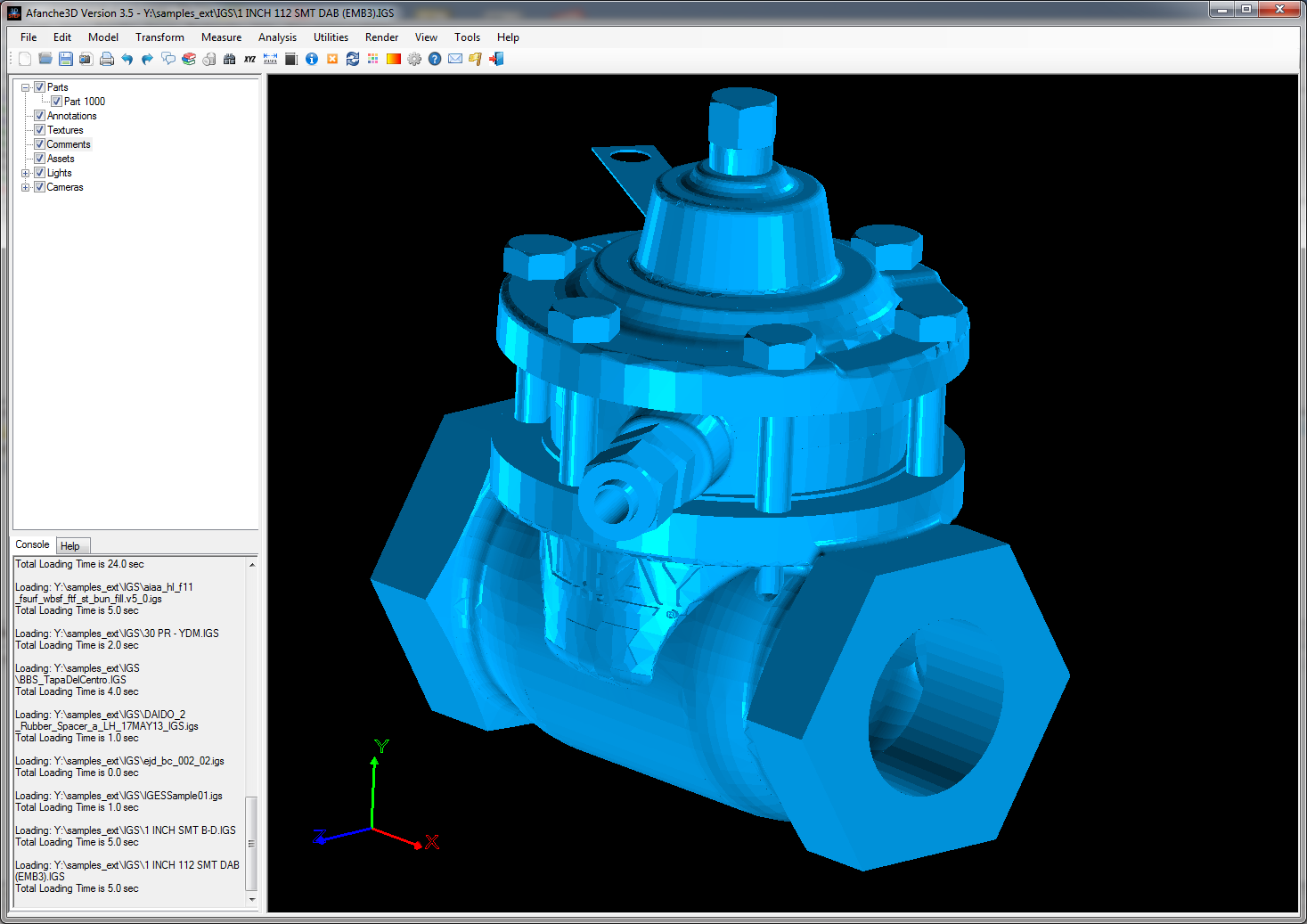Click the binoculars search icon
Image resolution: width=1307 pixels, height=924 pixels.
pyautogui.click(x=229, y=59)
